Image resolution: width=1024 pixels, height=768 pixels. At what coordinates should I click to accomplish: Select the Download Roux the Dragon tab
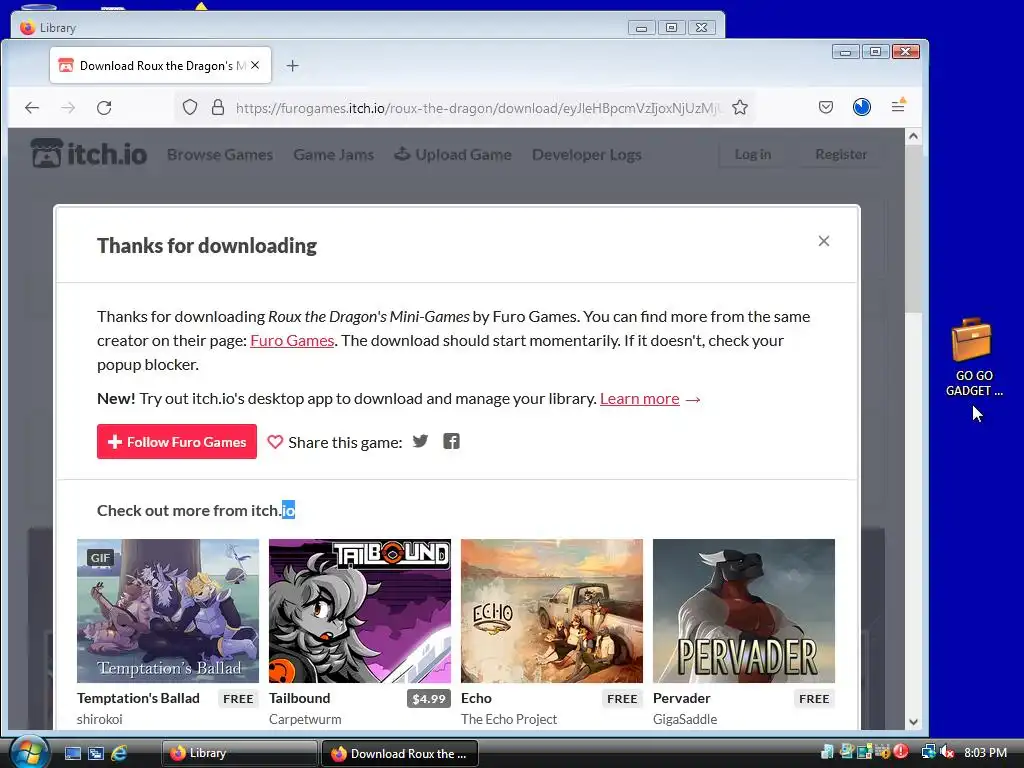point(160,65)
